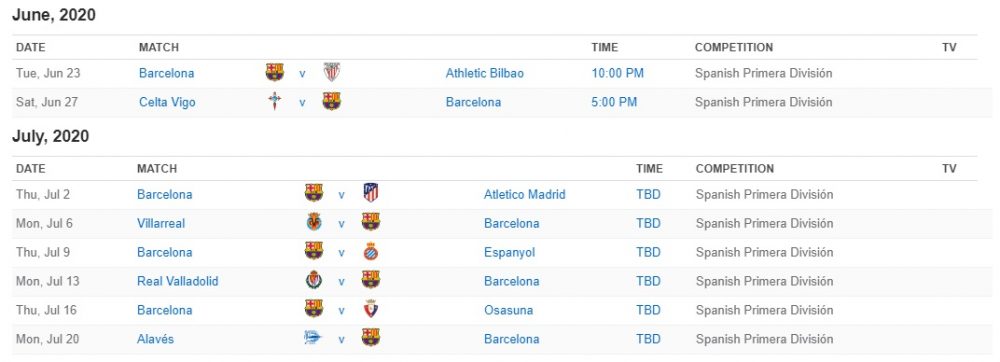Screen dimensions: 1000x362
Task: Open the Atletico Madrid team link
Action: click(524, 194)
